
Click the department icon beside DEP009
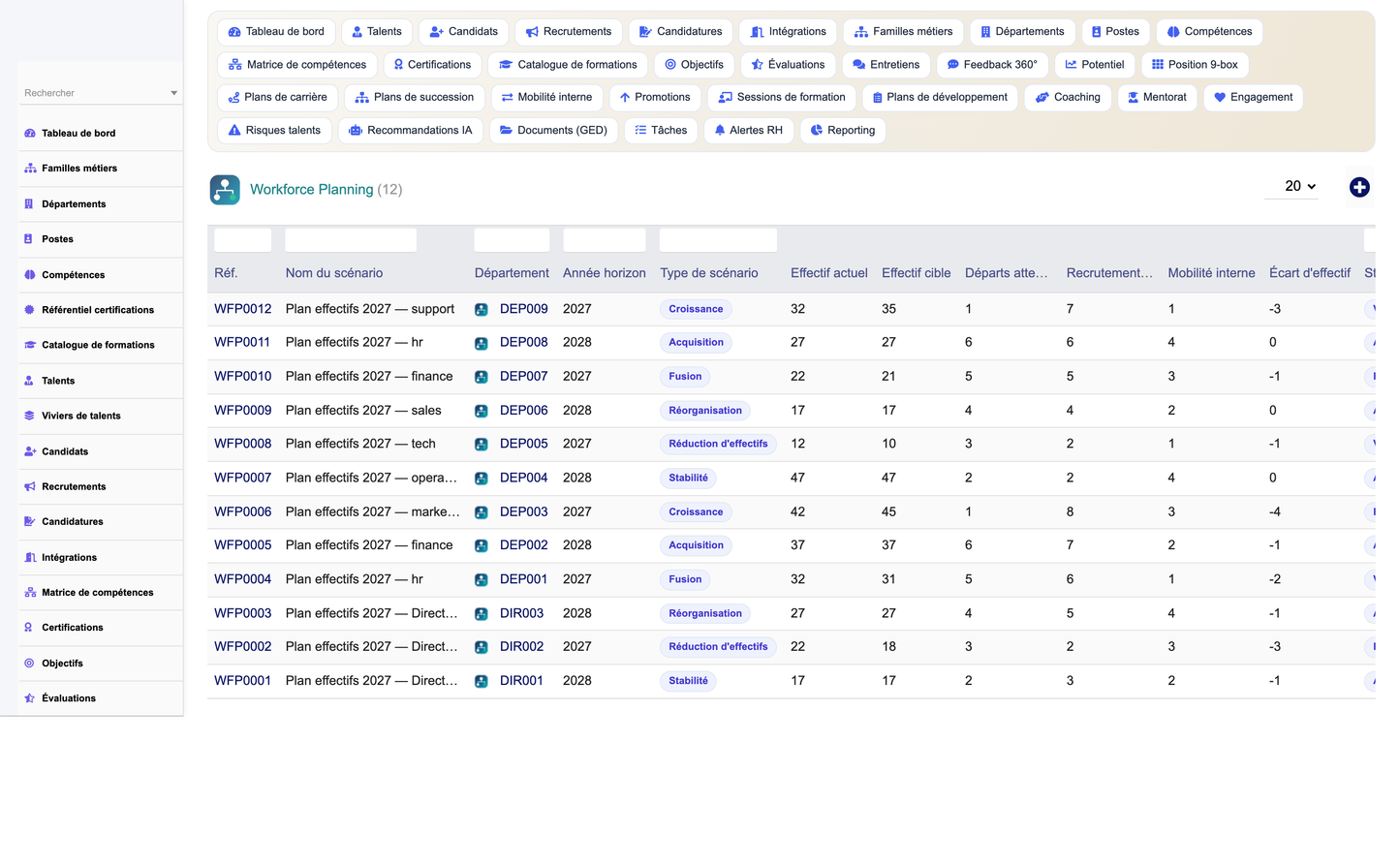coord(482,310)
